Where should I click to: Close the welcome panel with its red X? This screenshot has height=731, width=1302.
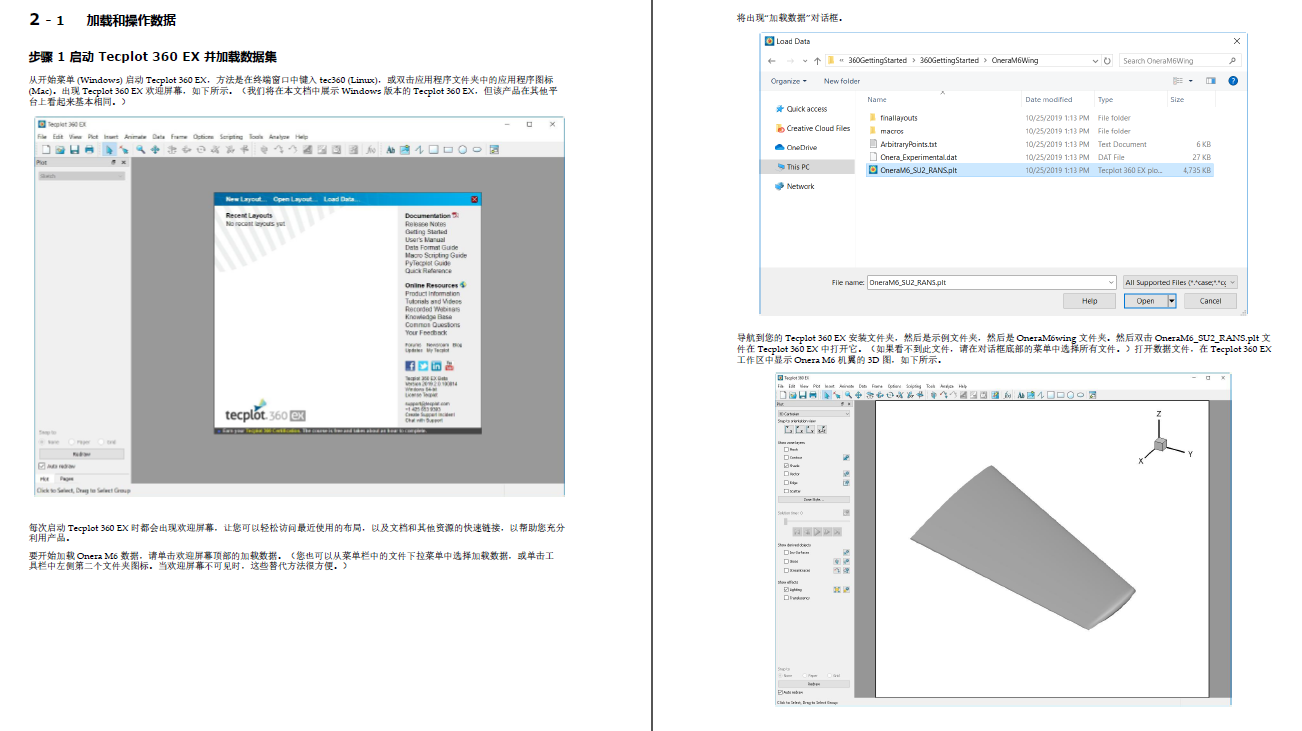476,200
